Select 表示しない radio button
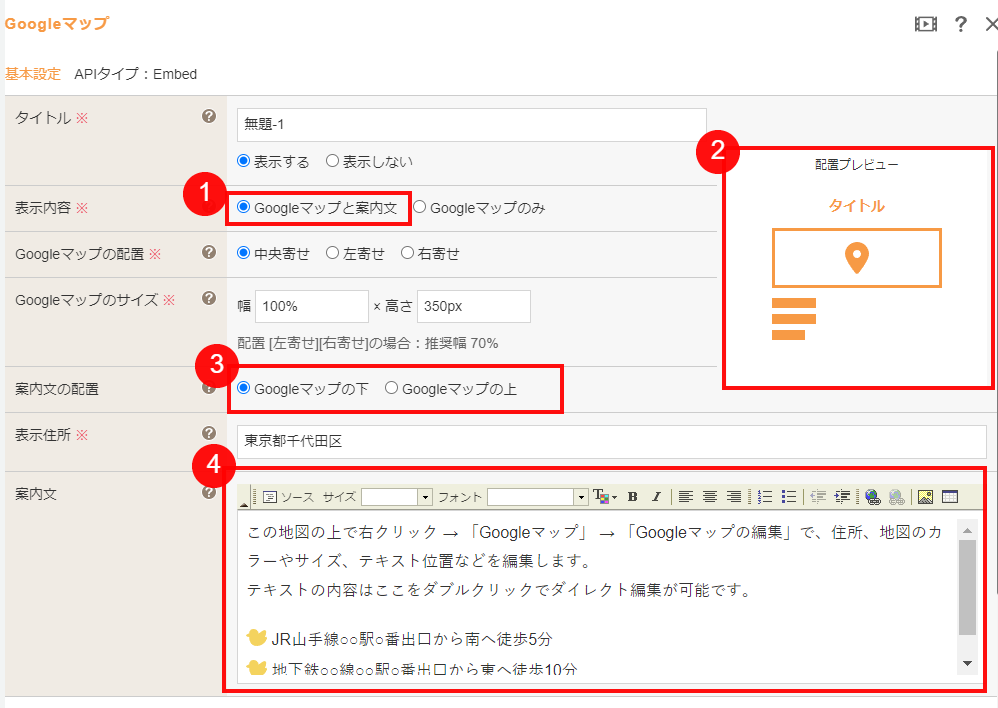Screen dimensions: 998x708 pyautogui.click(x=332, y=161)
